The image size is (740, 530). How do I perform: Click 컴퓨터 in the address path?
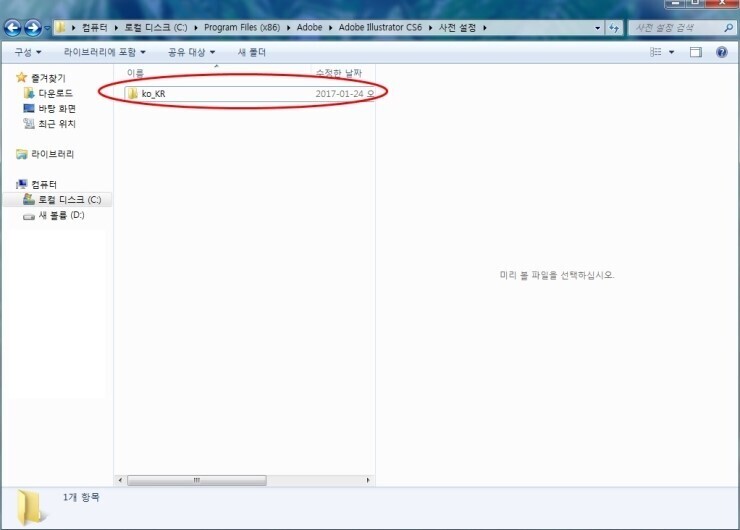click(x=94, y=27)
